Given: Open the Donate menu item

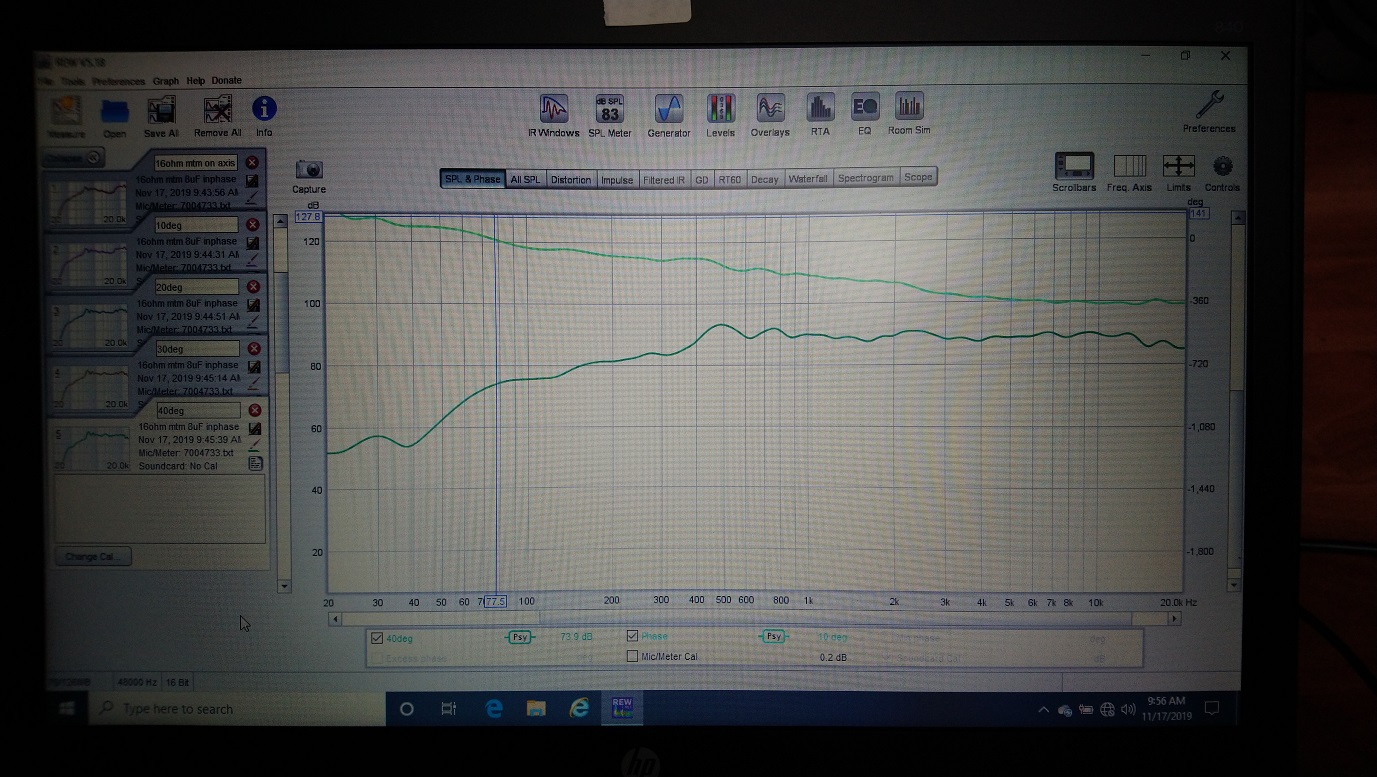Looking at the screenshot, I should tap(227, 81).
